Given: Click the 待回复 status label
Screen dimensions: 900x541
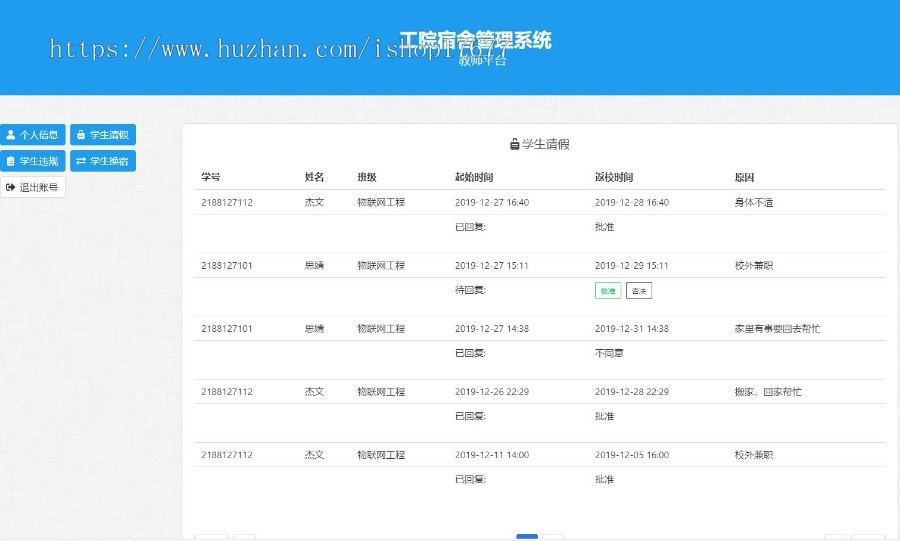Looking at the screenshot, I should 470,290.
